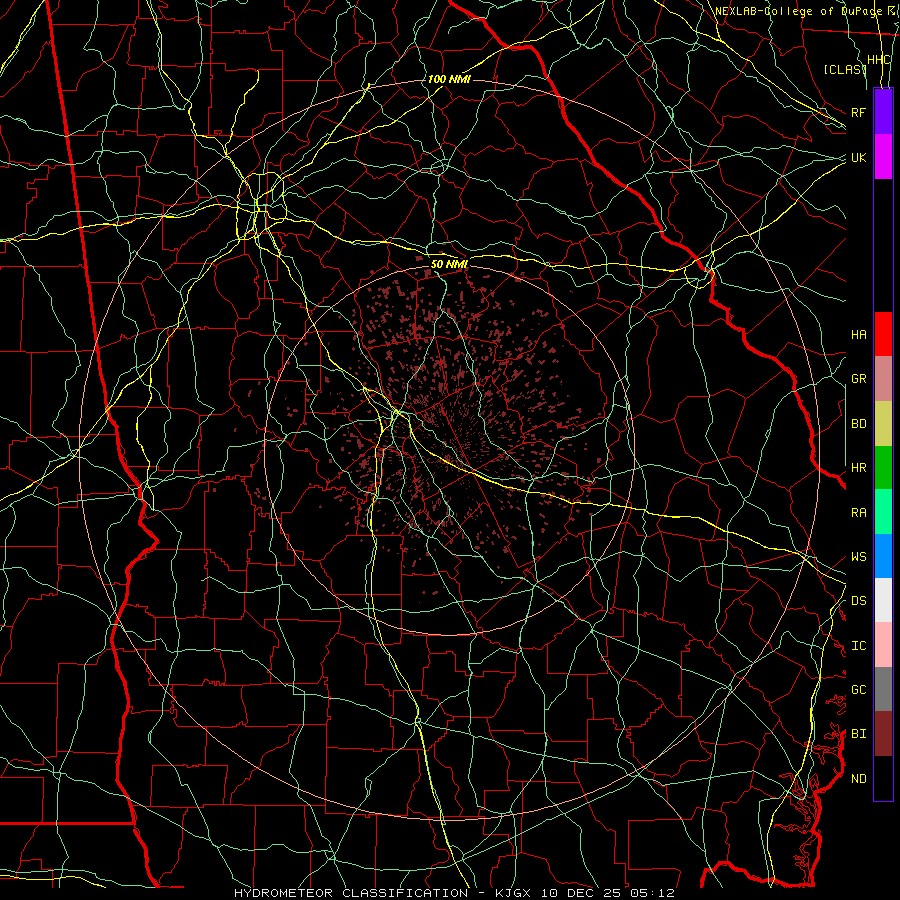Click the "BI" legend label

(859, 734)
